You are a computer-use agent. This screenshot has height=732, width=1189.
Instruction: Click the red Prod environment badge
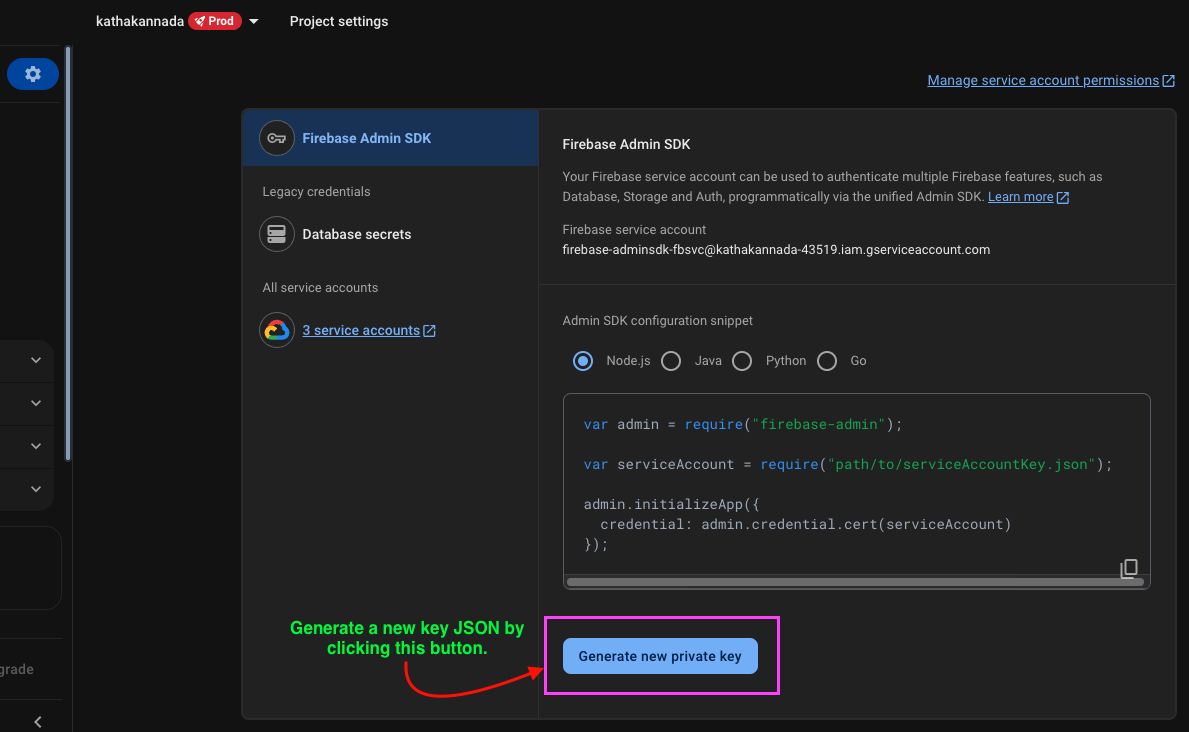215,21
